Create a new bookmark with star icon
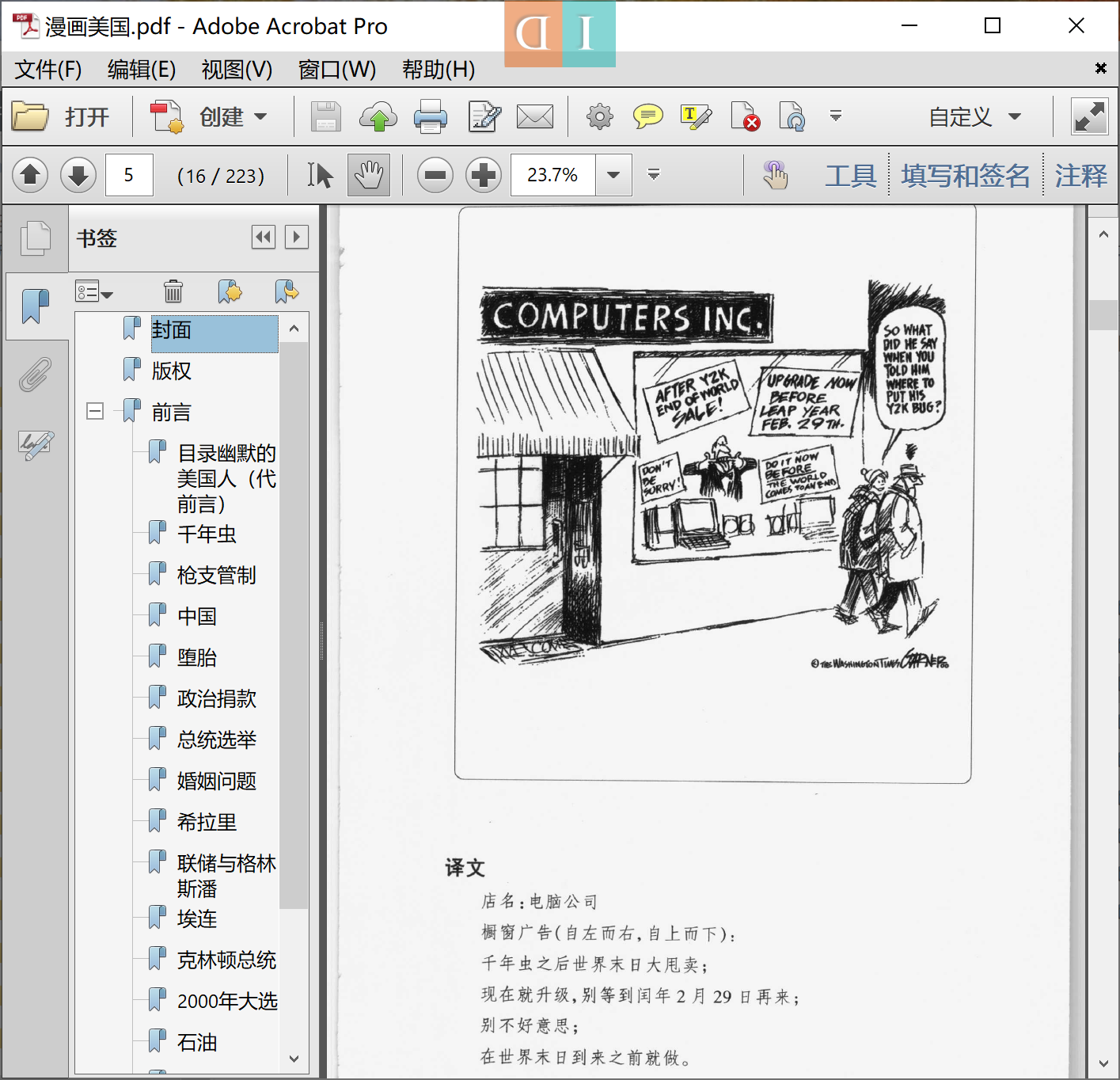The width and height of the screenshot is (1120, 1080). click(230, 291)
